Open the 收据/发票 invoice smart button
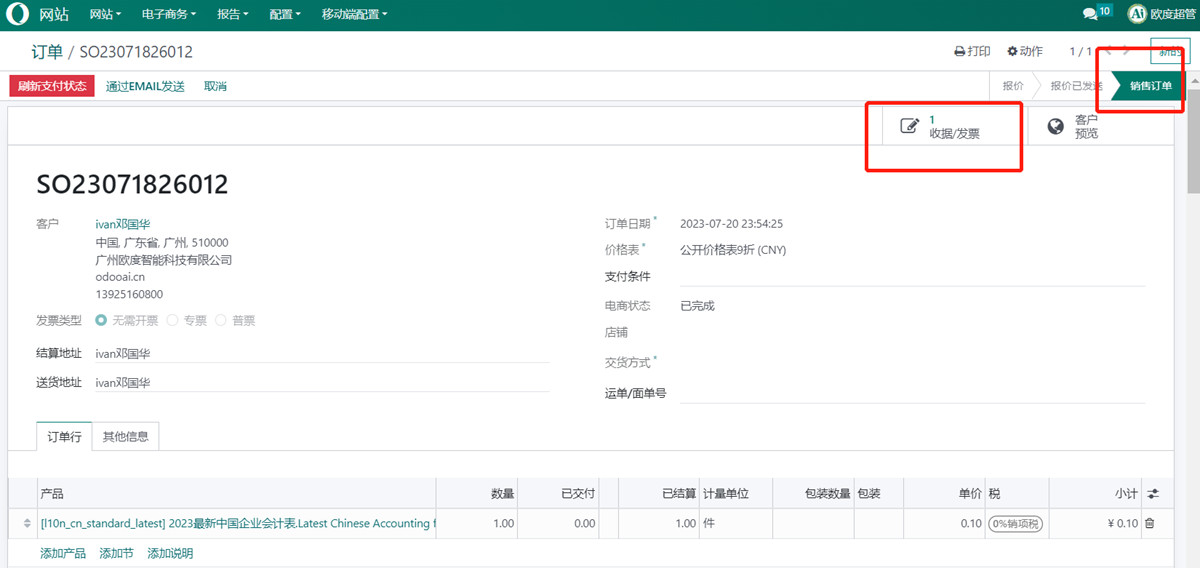Image resolution: width=1200 pixels, height=568 pixels. (943, 126)
